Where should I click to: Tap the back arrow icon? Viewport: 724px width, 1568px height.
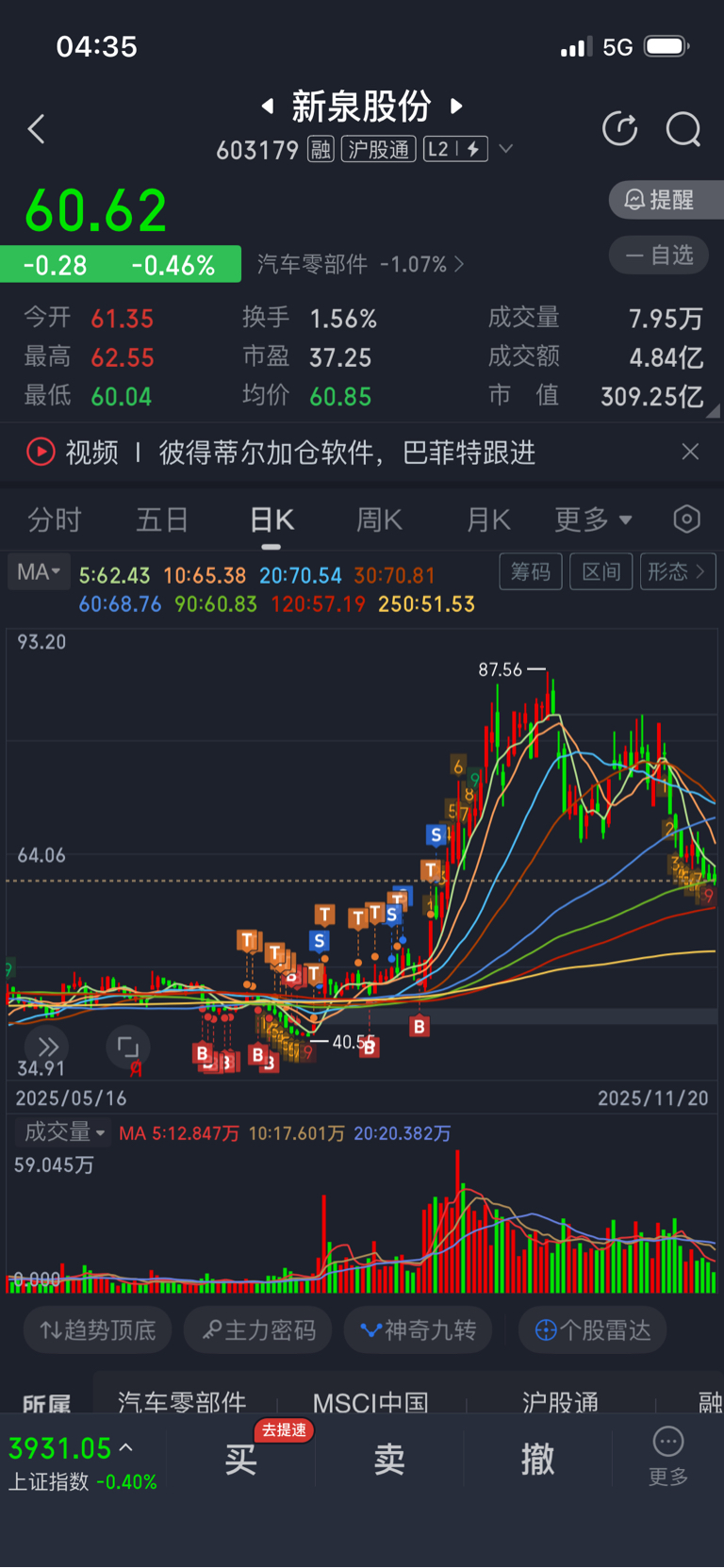click(x=37, y=129)
